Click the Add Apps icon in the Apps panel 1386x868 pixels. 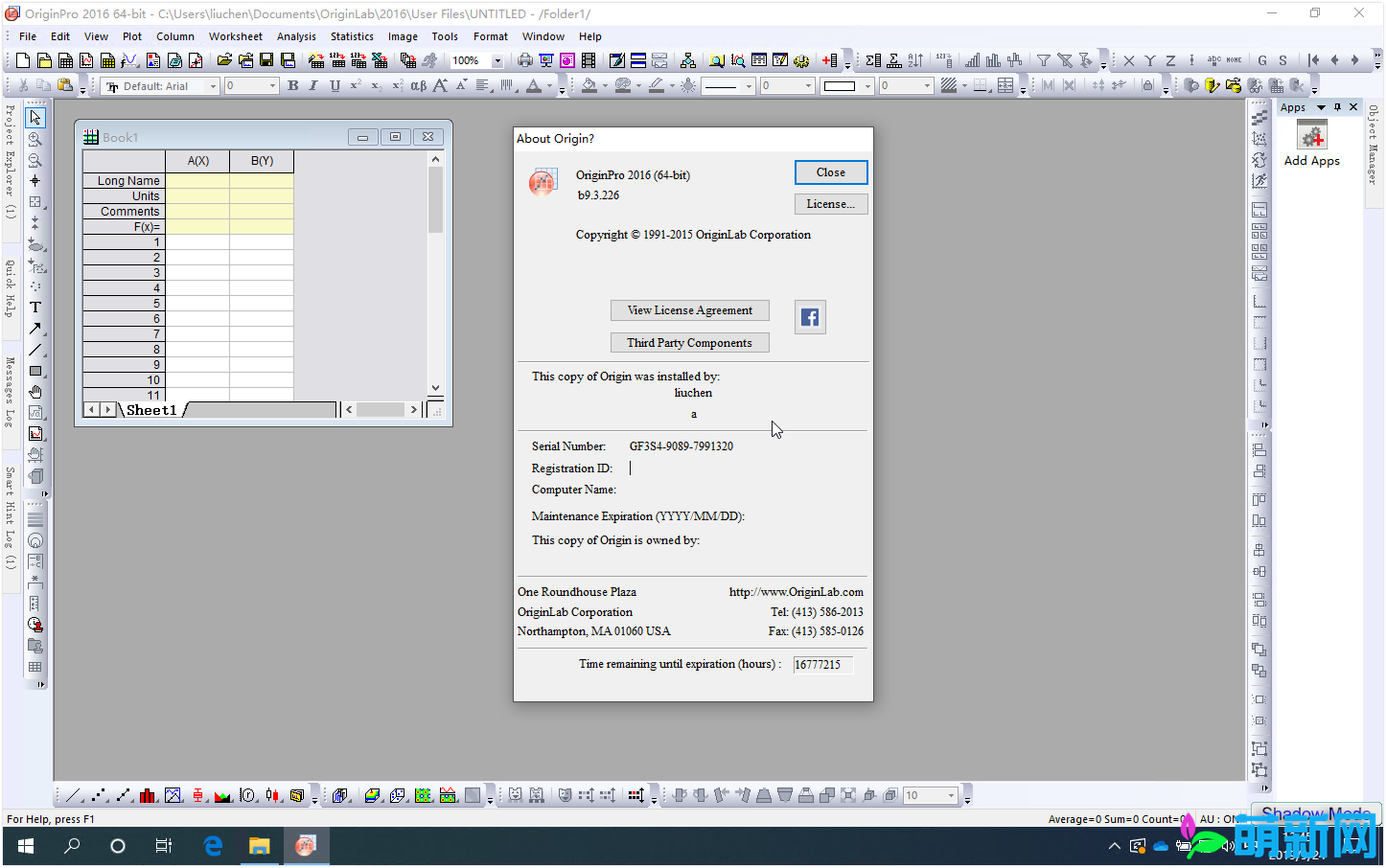click(x=1312, y=136)
